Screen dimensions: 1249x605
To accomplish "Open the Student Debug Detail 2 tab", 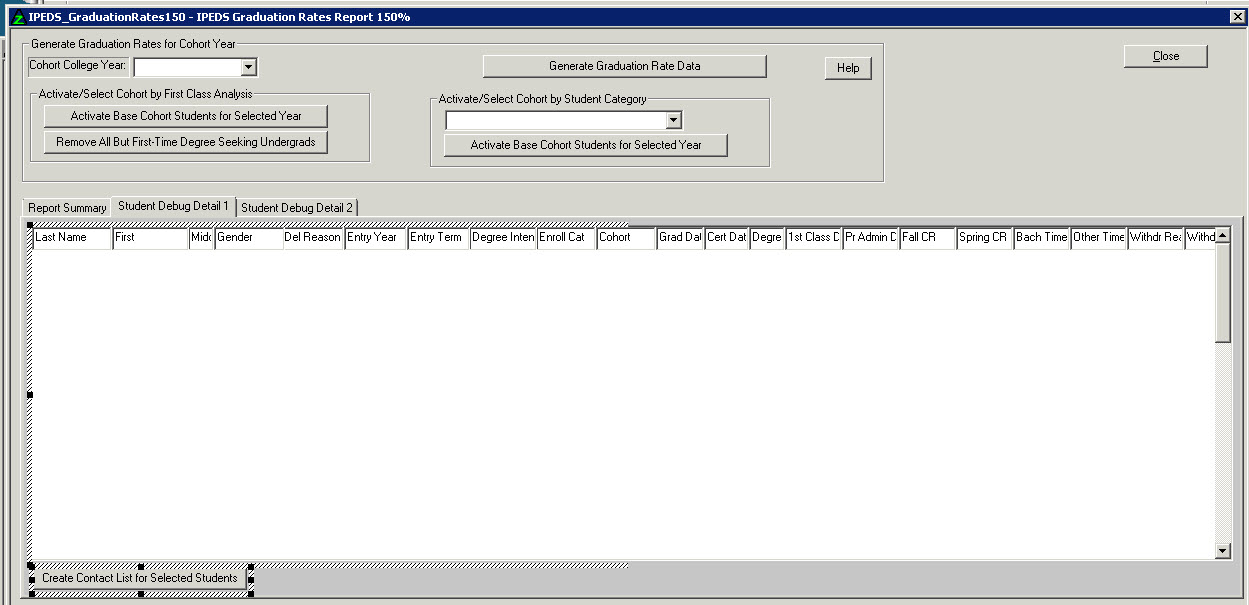I will point(297,207).
